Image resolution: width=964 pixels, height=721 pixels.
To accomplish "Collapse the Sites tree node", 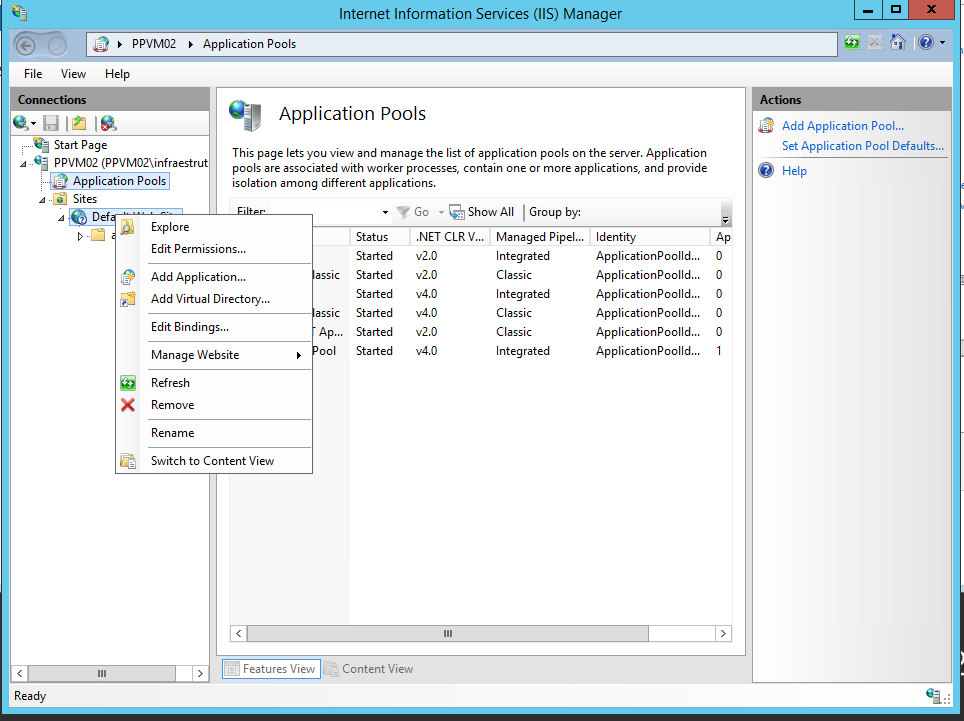I will point(42,200).
